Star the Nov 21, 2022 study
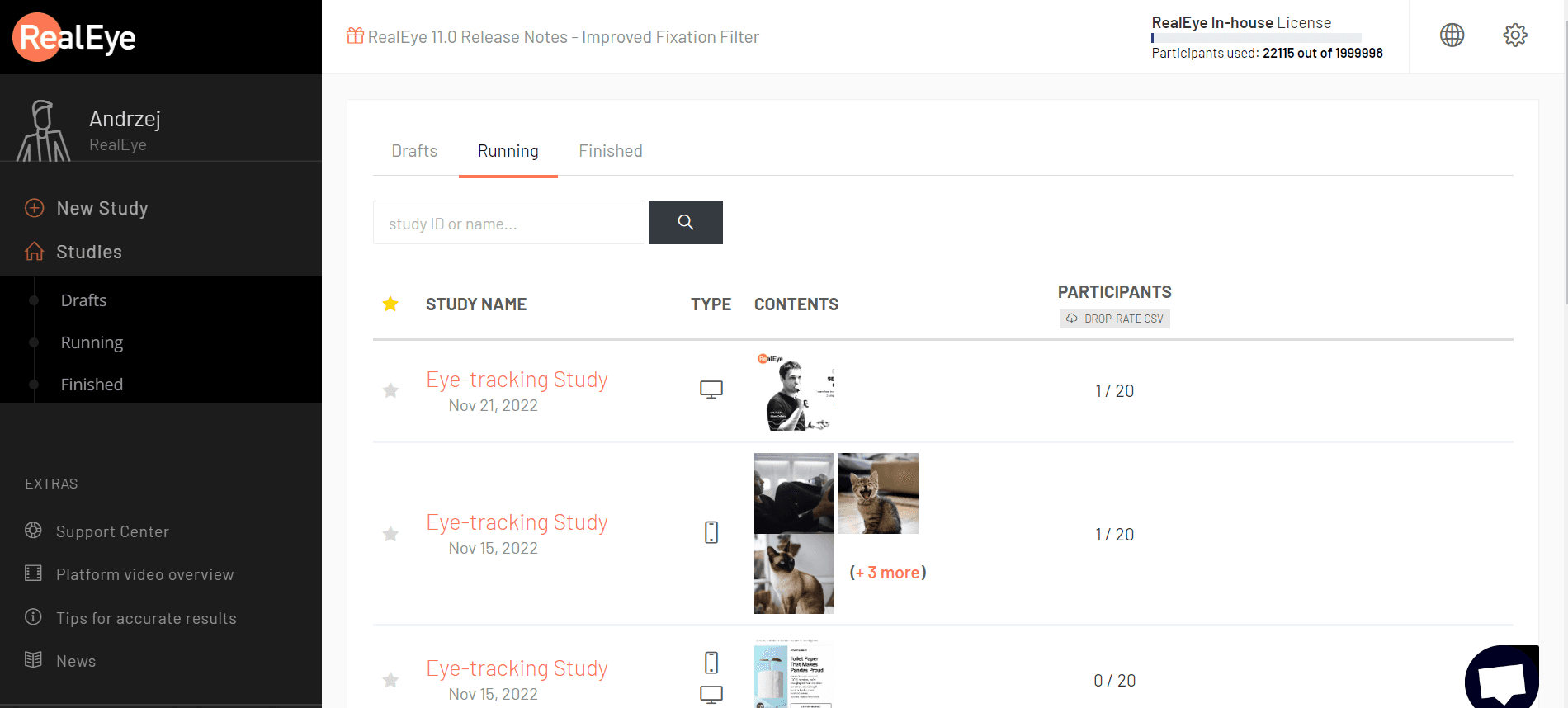Image resolution: width=1568 pixels, height=708 pixels. [x=390, y=390]
